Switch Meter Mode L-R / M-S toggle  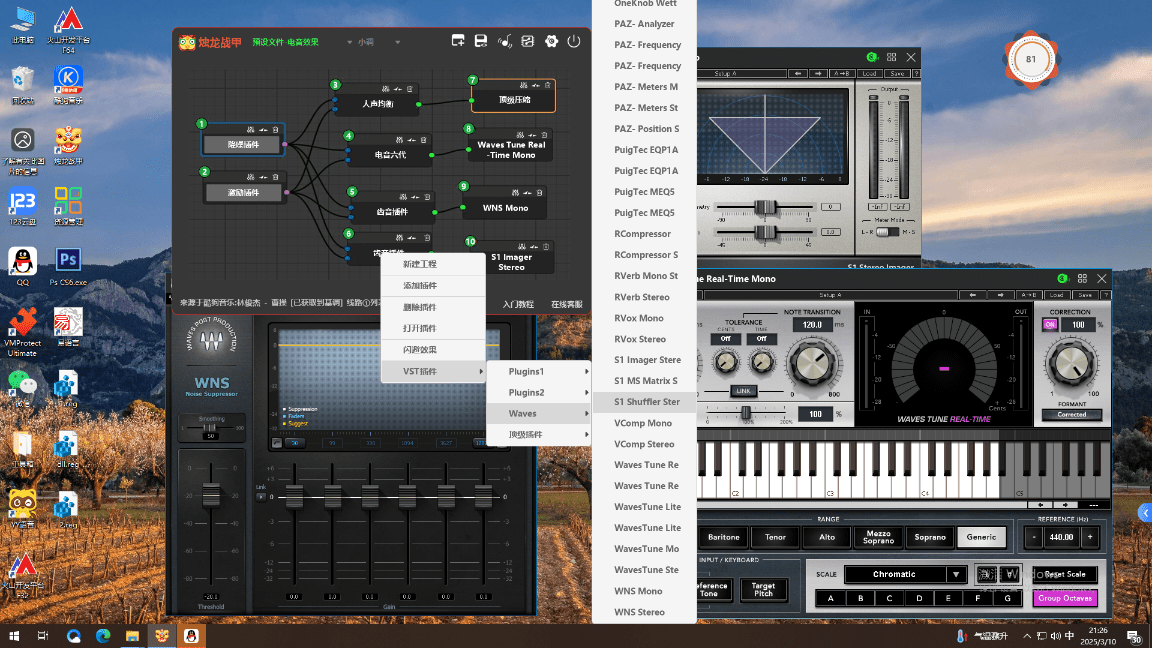[888, 232]
